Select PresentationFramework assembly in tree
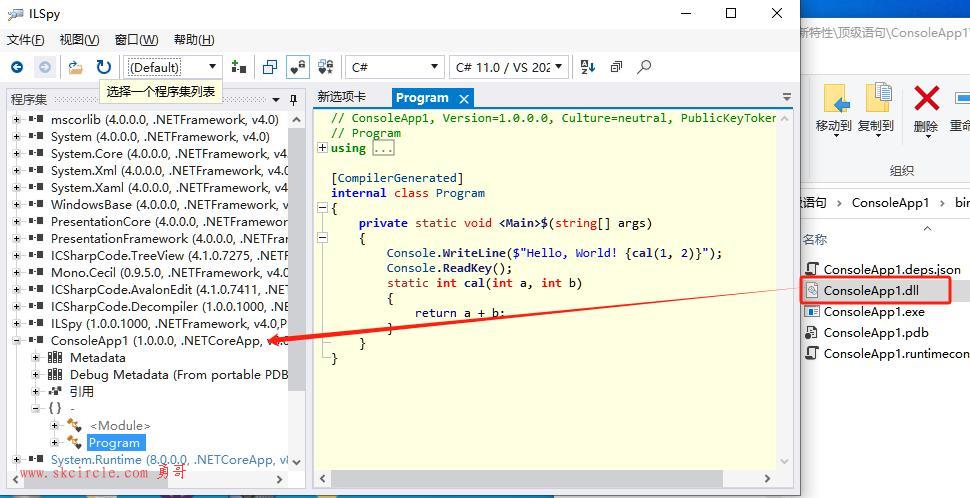 169,239
